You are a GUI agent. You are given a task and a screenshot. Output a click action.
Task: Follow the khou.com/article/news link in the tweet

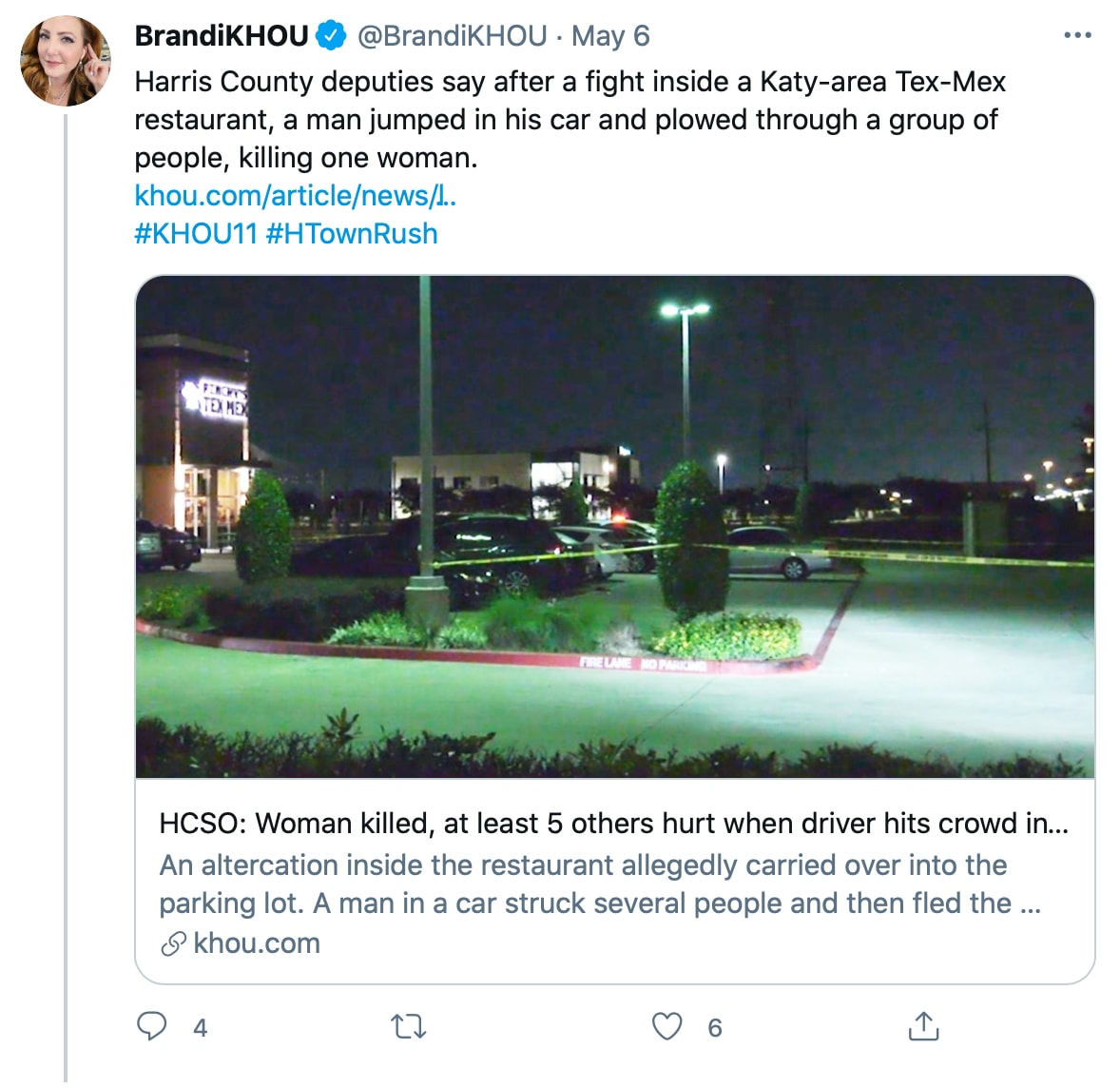coord(295,196)
